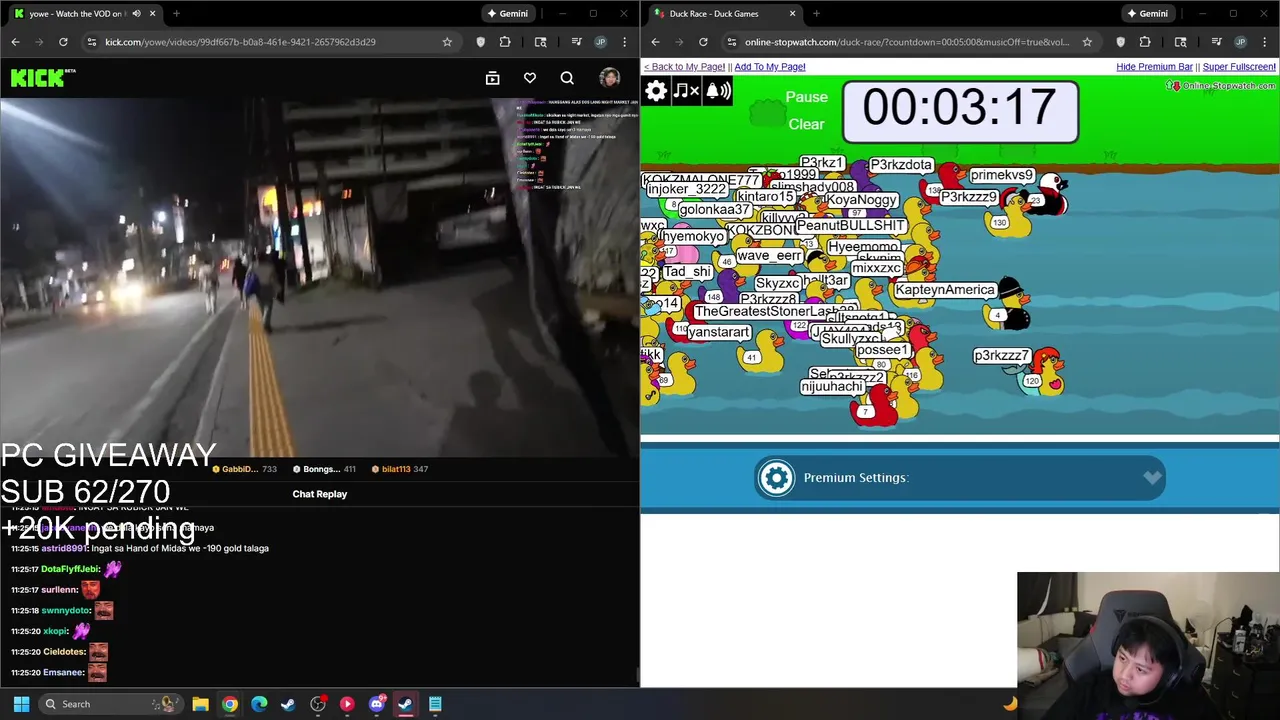The image size is (1280, 720).
Task: Click bilat113 gifter entry 347
Action: (x=400, y=469)
